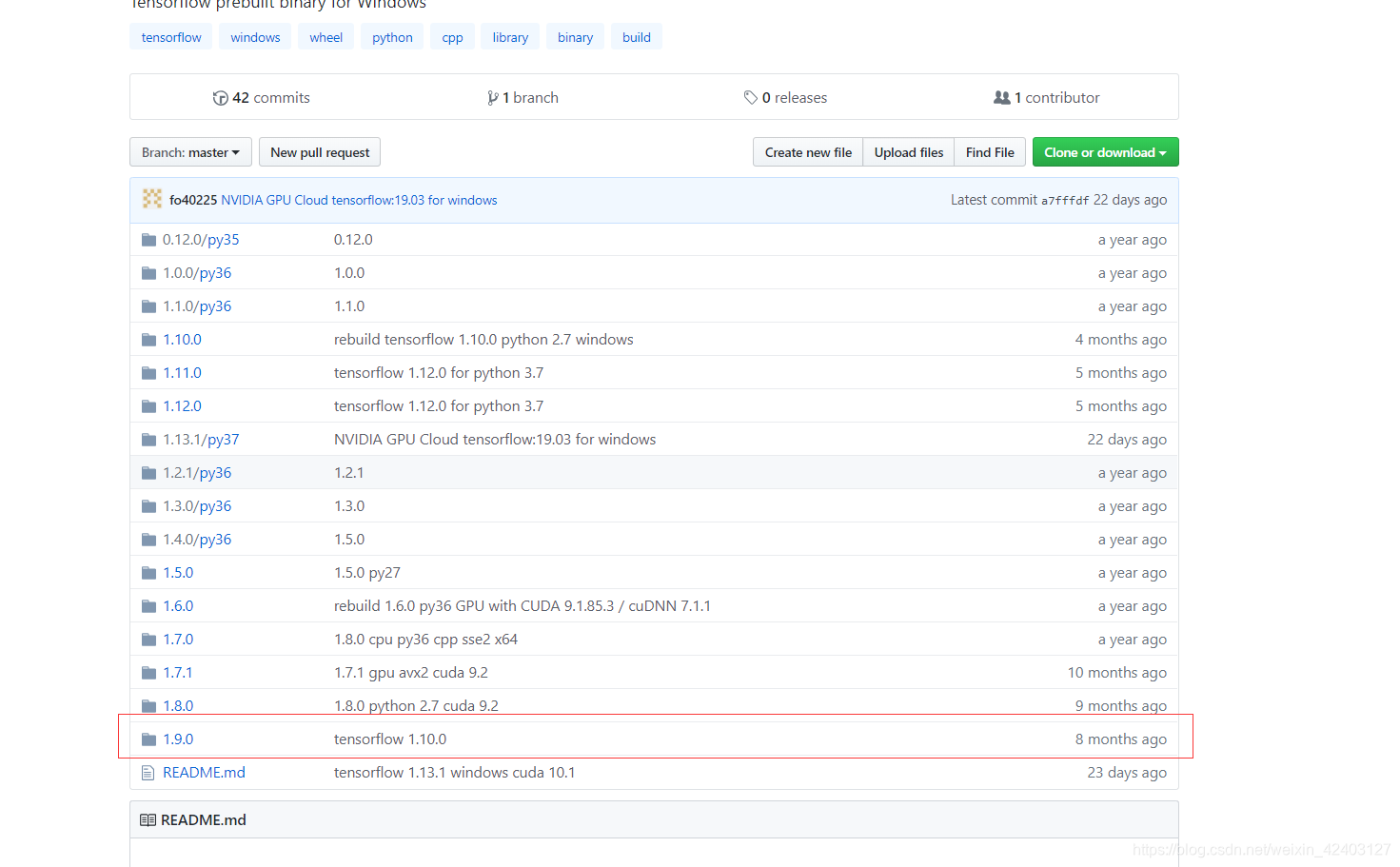Click the contributors people icon

click(x=1002, y=97)
